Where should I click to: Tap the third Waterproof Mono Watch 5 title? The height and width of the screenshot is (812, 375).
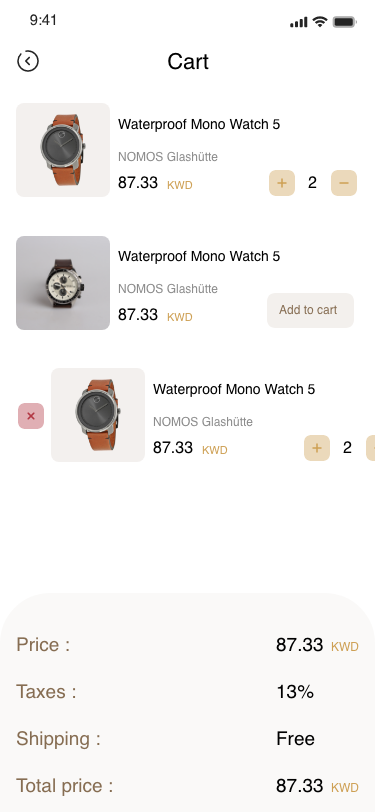click(234, 389)
